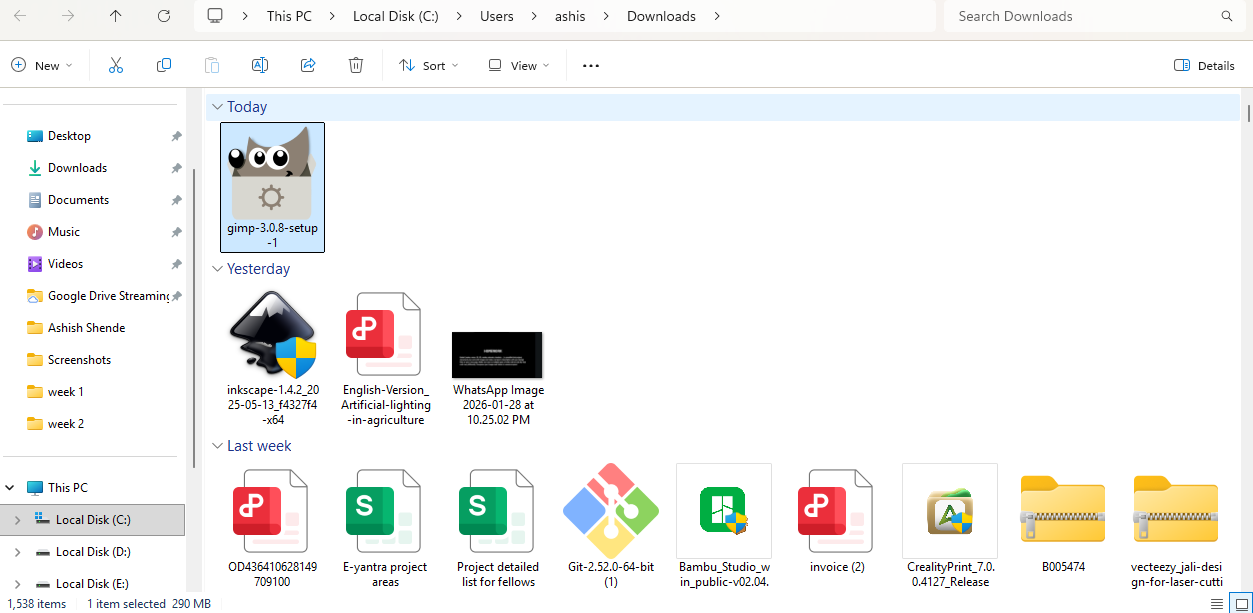The height and width of the screenshot is (613, 1253).
Task: Select the E-yantra project areas spreadsheet
Action: pyautogui.click(x=385, y=527)
